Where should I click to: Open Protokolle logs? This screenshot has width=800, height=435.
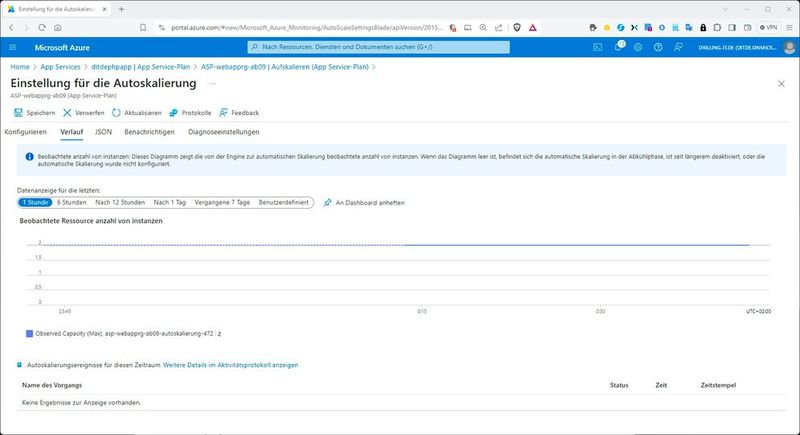pyautogui.click(x=190, y=113)
